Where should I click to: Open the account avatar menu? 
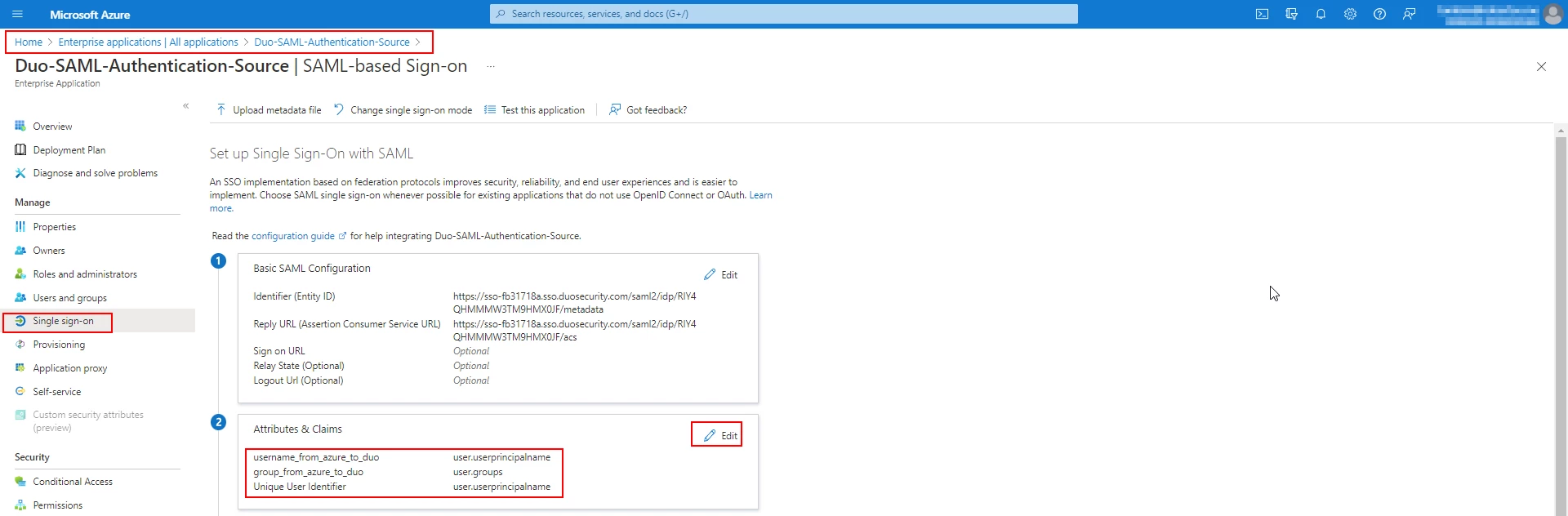coord(1552,14)
